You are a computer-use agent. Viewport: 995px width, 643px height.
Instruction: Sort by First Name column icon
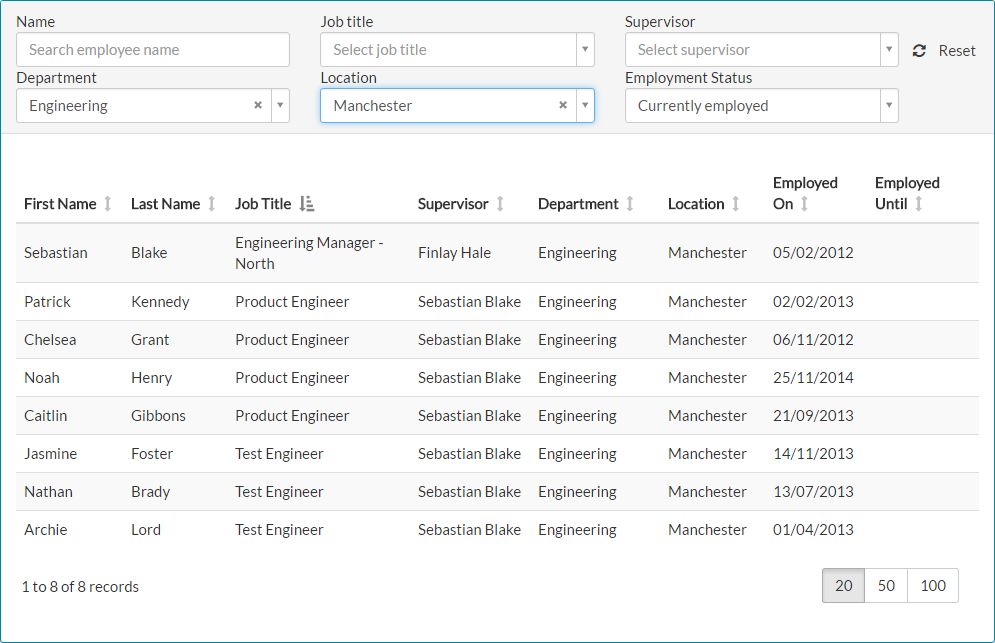pyautogui.click(x=108, y=204)
